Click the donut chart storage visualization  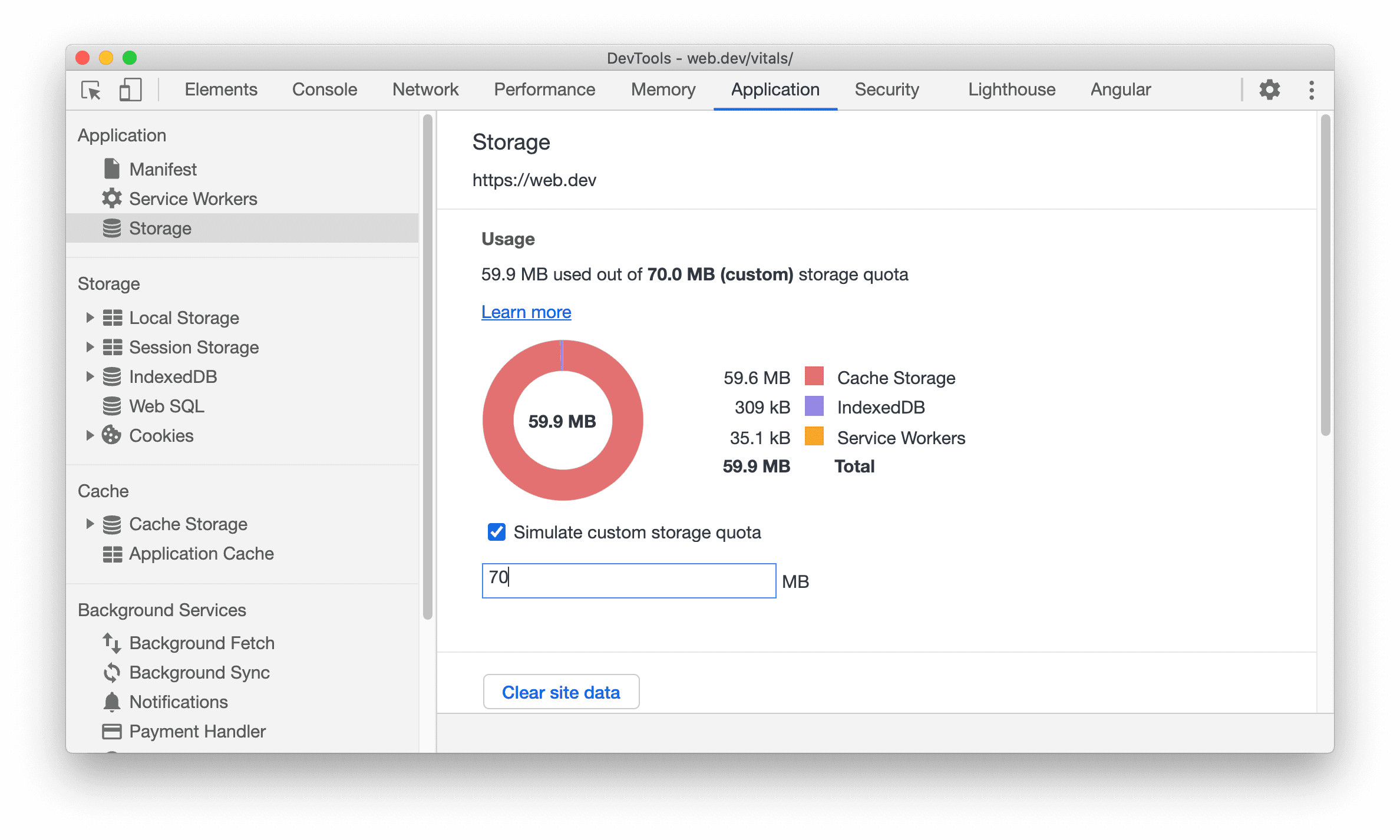(563, 421)
